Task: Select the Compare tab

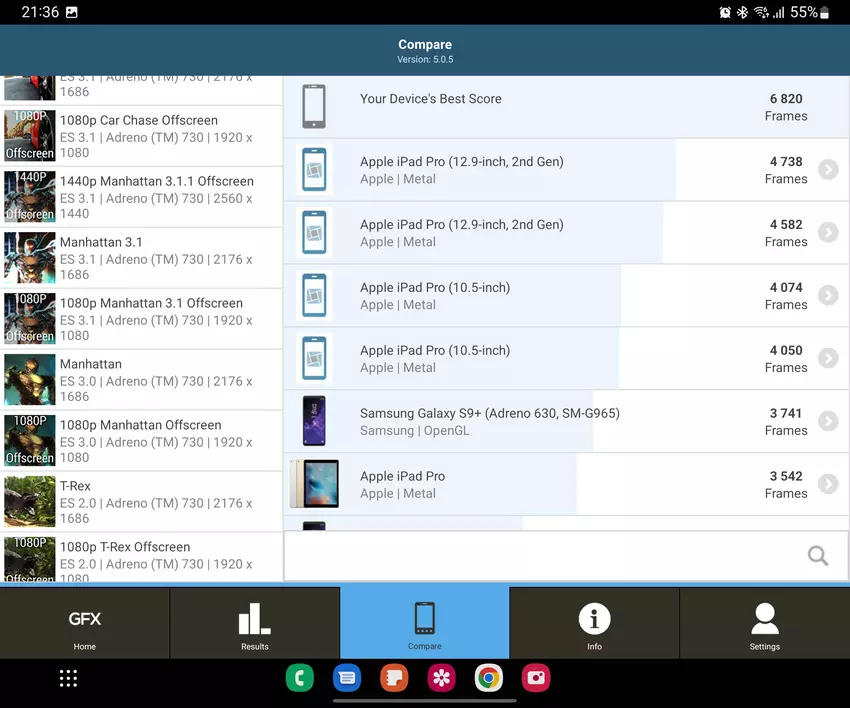Action: point(424,623)
